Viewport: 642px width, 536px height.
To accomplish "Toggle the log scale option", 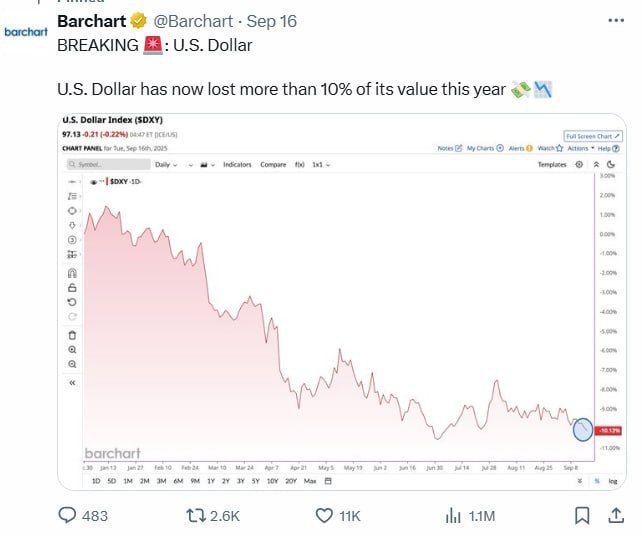I will [612, 481].
